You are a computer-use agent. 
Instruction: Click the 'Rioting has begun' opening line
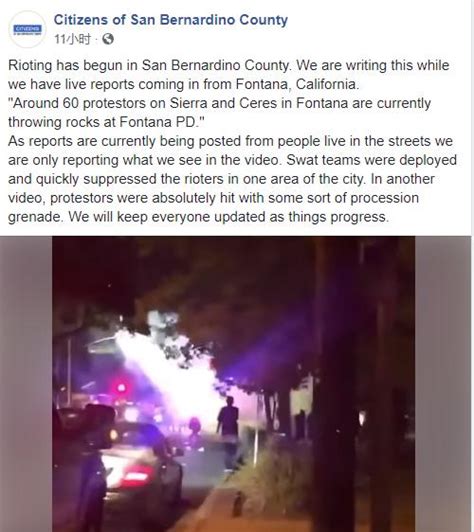tap(229, 65)
